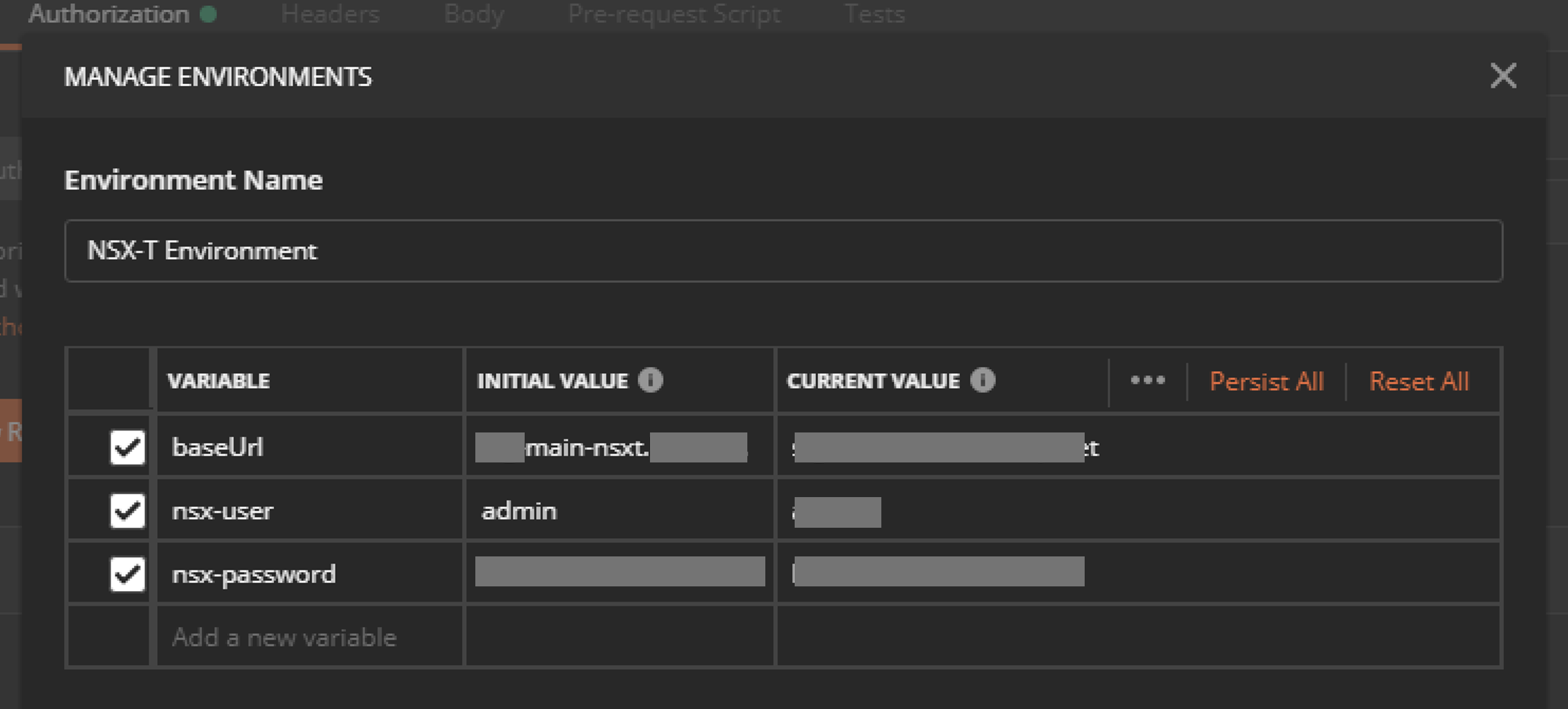Open the three-dot options menu
This screenshot has width=1568, height=709.
tap(1147, 380)
